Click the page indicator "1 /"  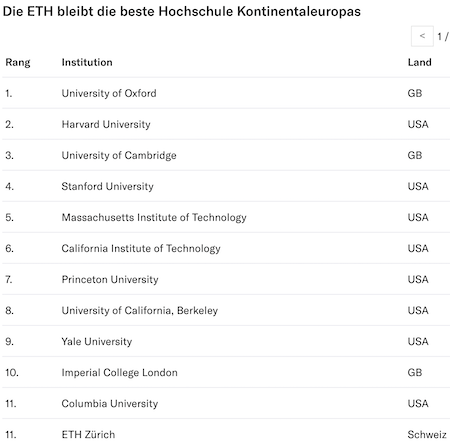tap(443, 36)
